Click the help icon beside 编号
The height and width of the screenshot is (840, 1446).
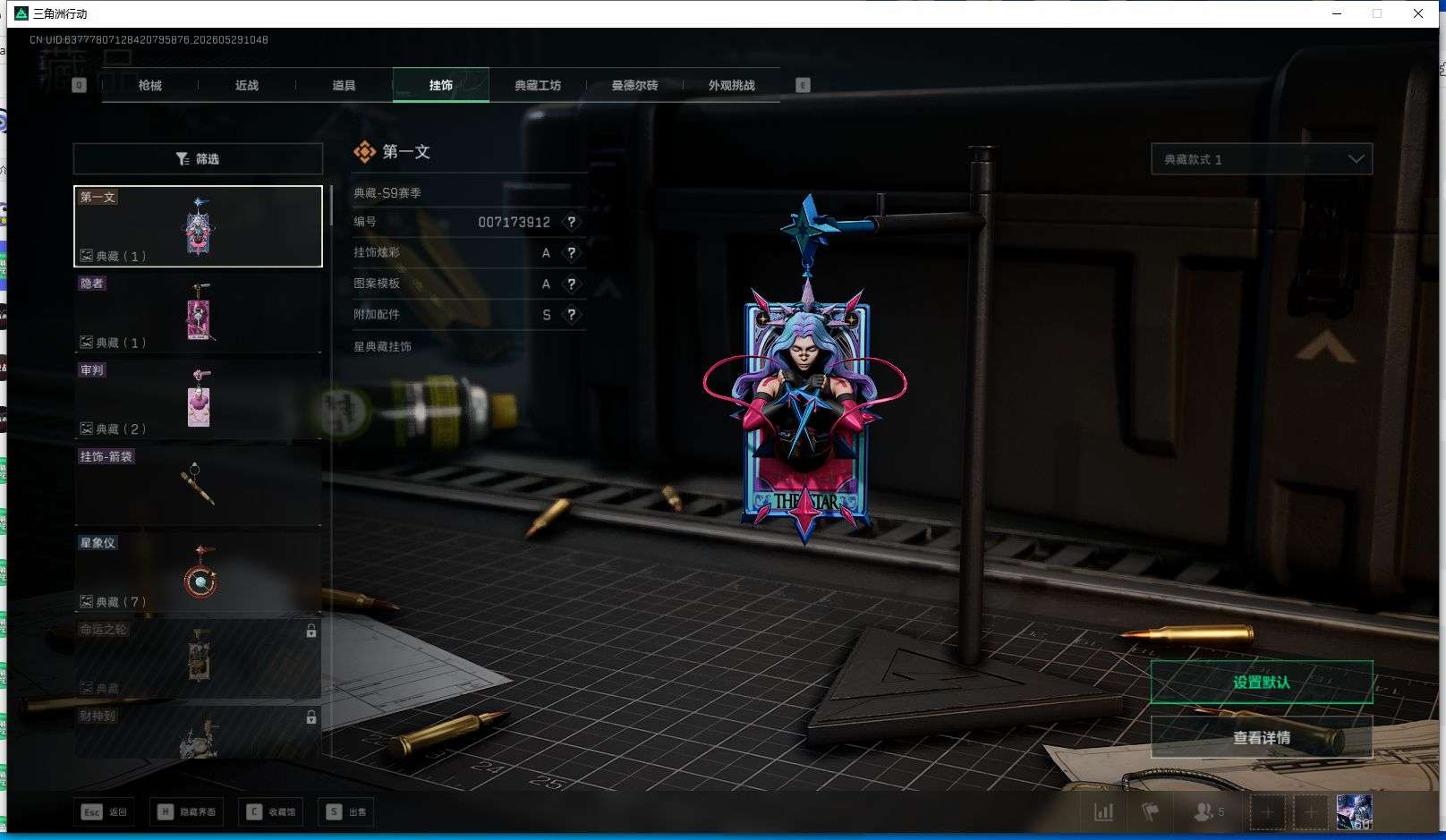point(572,222)
